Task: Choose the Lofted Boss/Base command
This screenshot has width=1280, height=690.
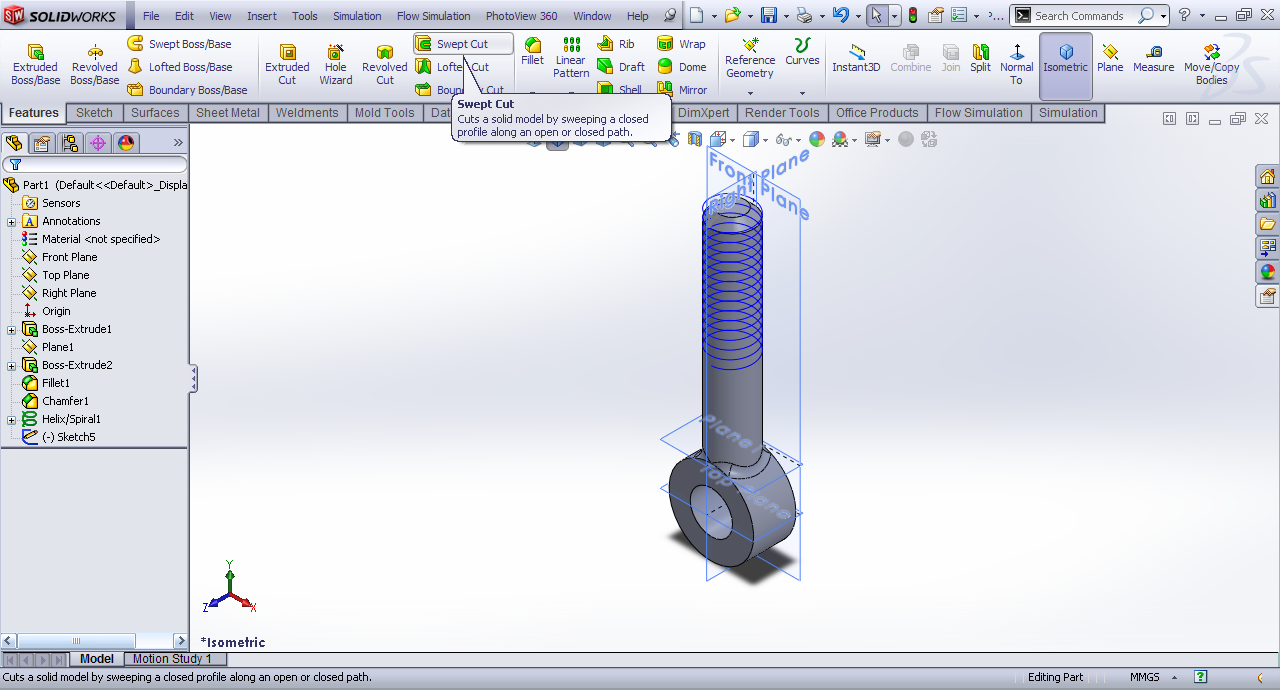Action: pyautogui.click(x=179, y=67)
